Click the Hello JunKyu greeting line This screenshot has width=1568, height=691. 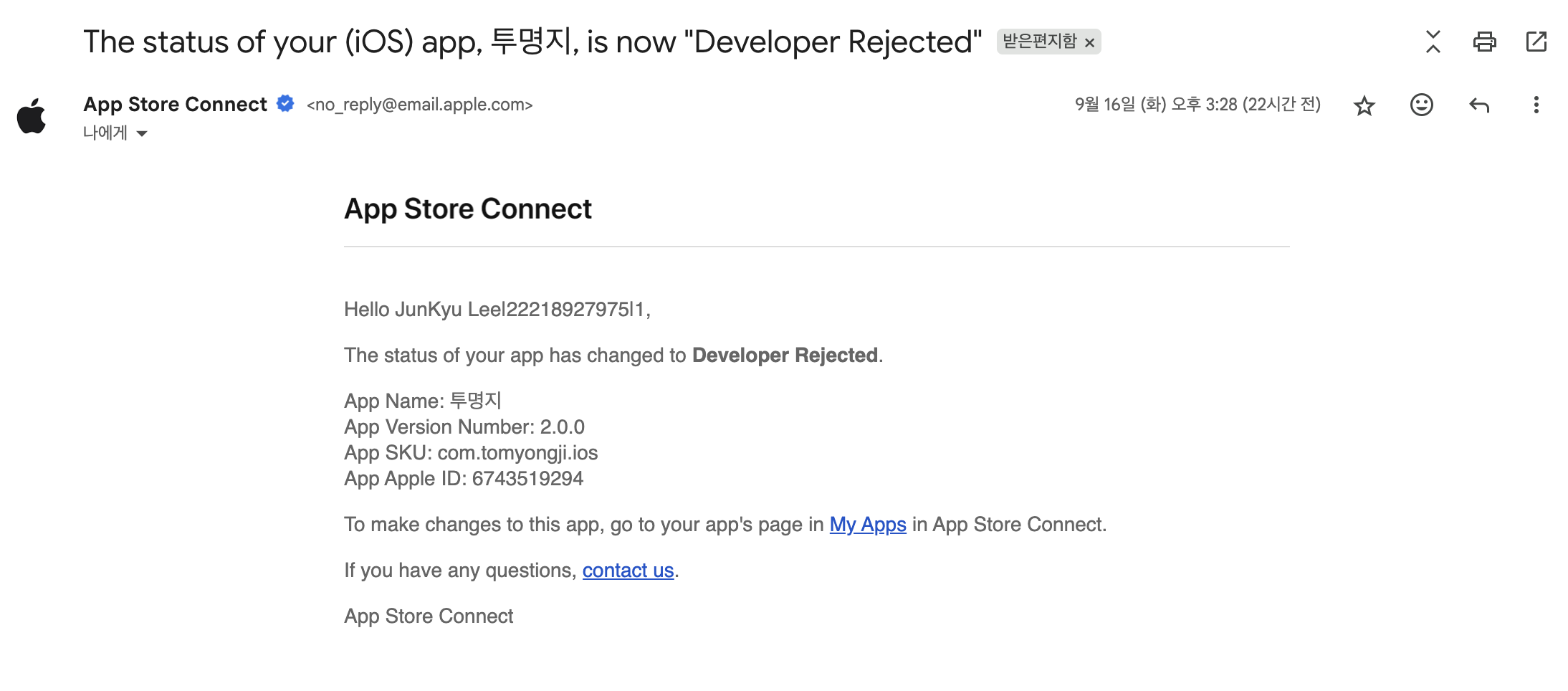[497, 310]
